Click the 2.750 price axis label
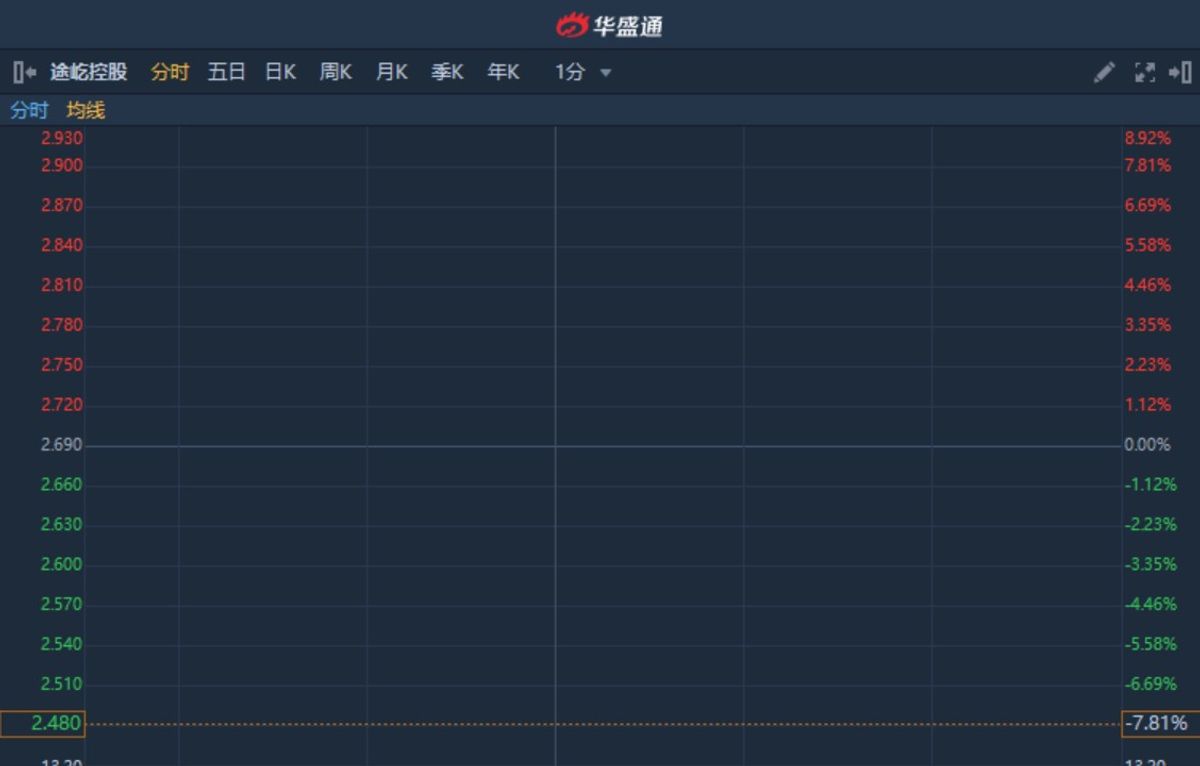 pos(62,365)
